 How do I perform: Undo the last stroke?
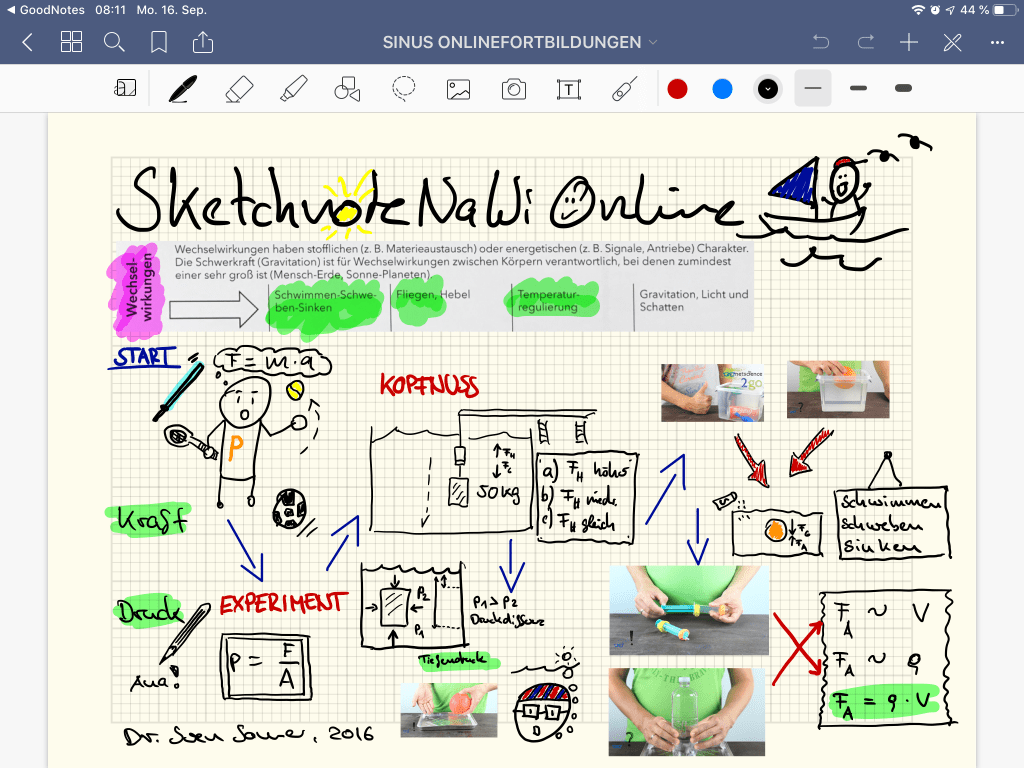tap(821, 42)
